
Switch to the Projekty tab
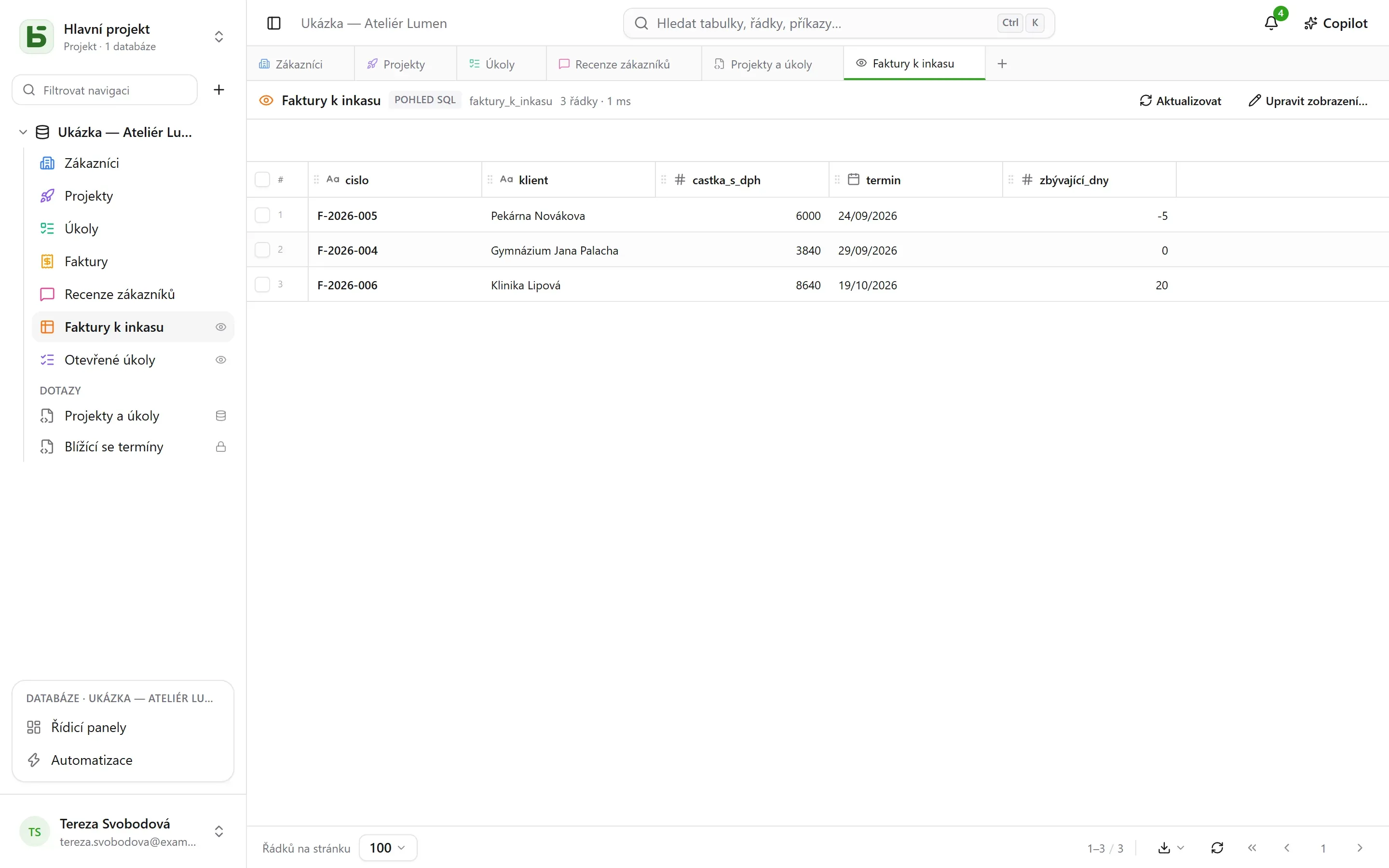pyautogui.click(x=405, y=64)
